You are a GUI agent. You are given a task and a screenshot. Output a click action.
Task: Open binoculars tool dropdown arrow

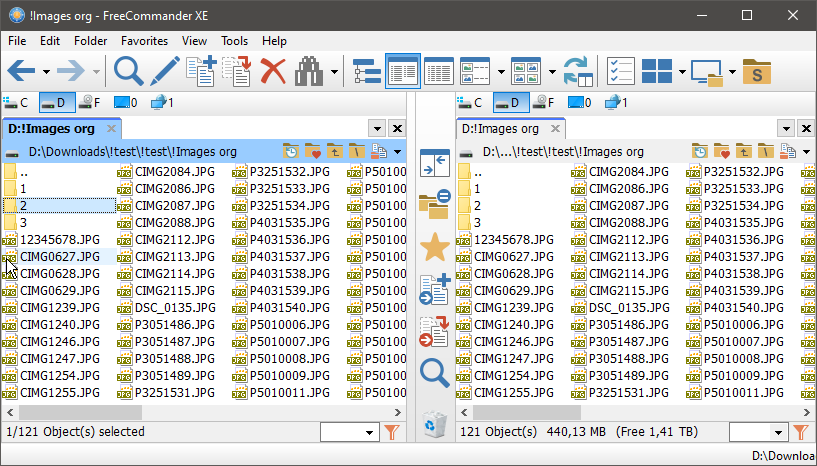(x=334, y=72)
